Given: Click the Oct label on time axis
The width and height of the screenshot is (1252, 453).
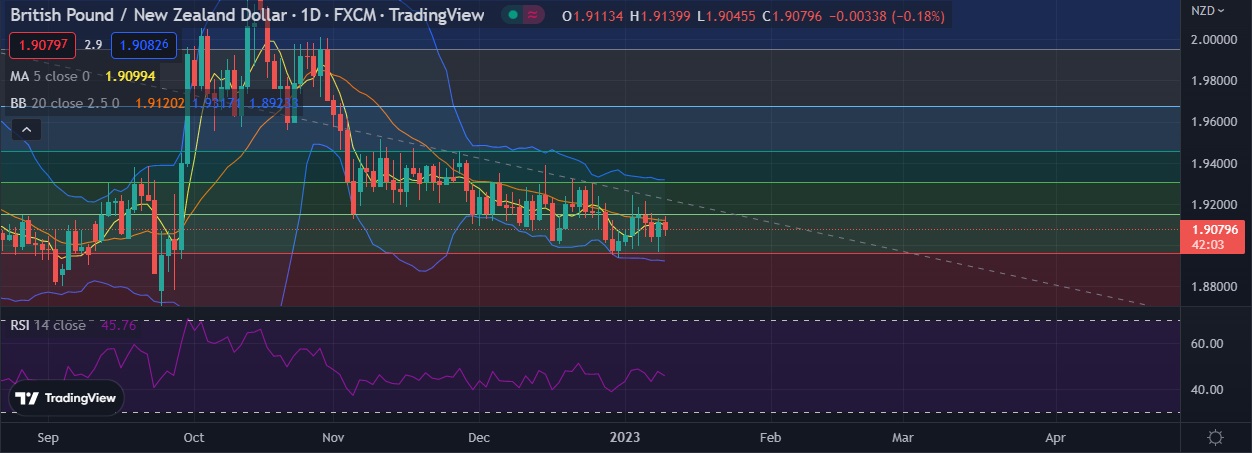Looking at the screenshot, I should click(194, 437).
